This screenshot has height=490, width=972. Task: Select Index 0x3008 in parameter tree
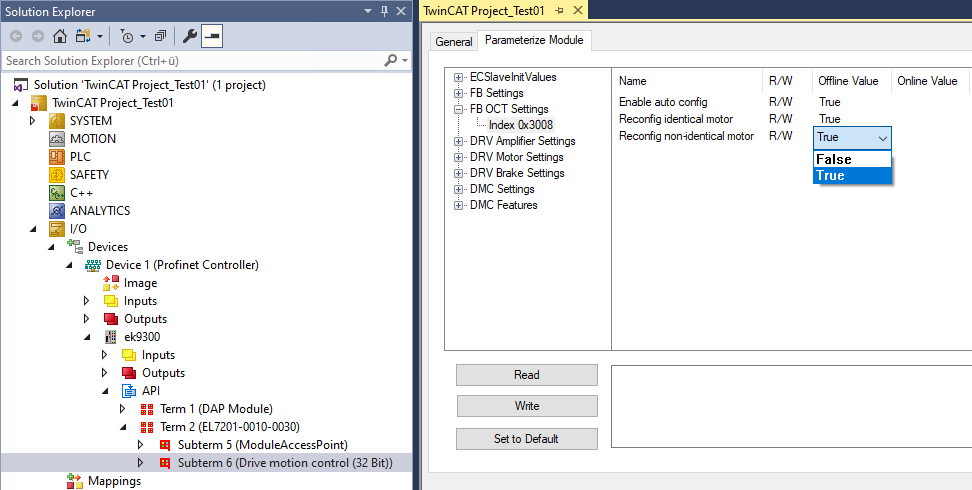tap(521, 125)
